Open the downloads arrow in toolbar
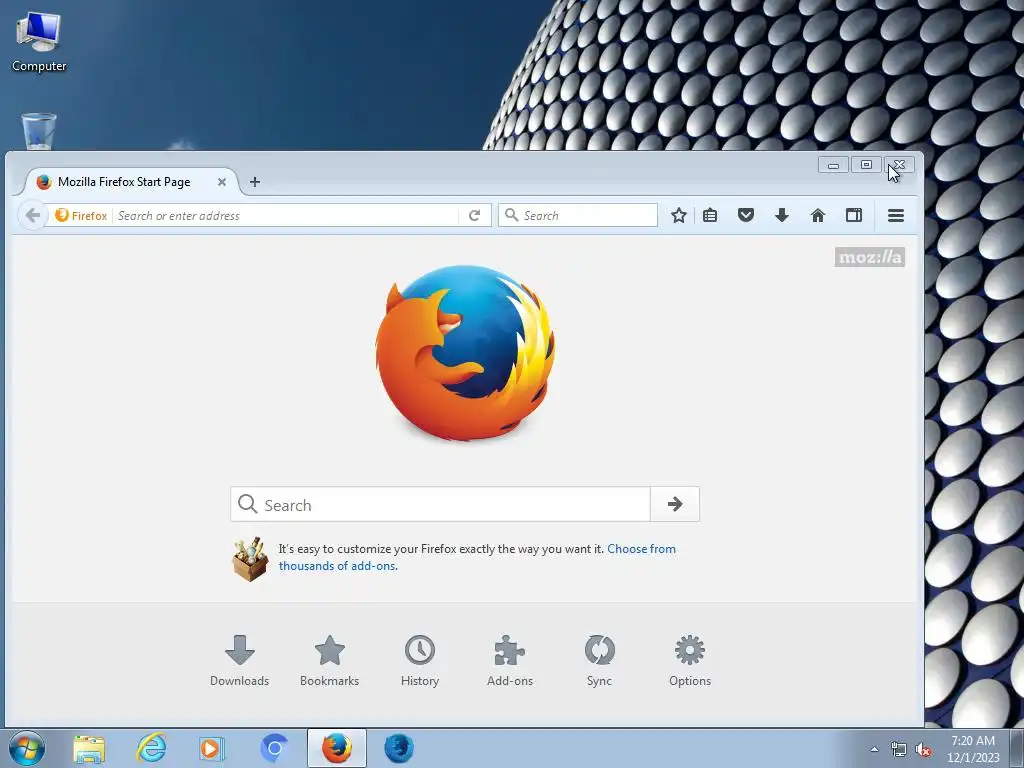 click(x=782, y=216)
